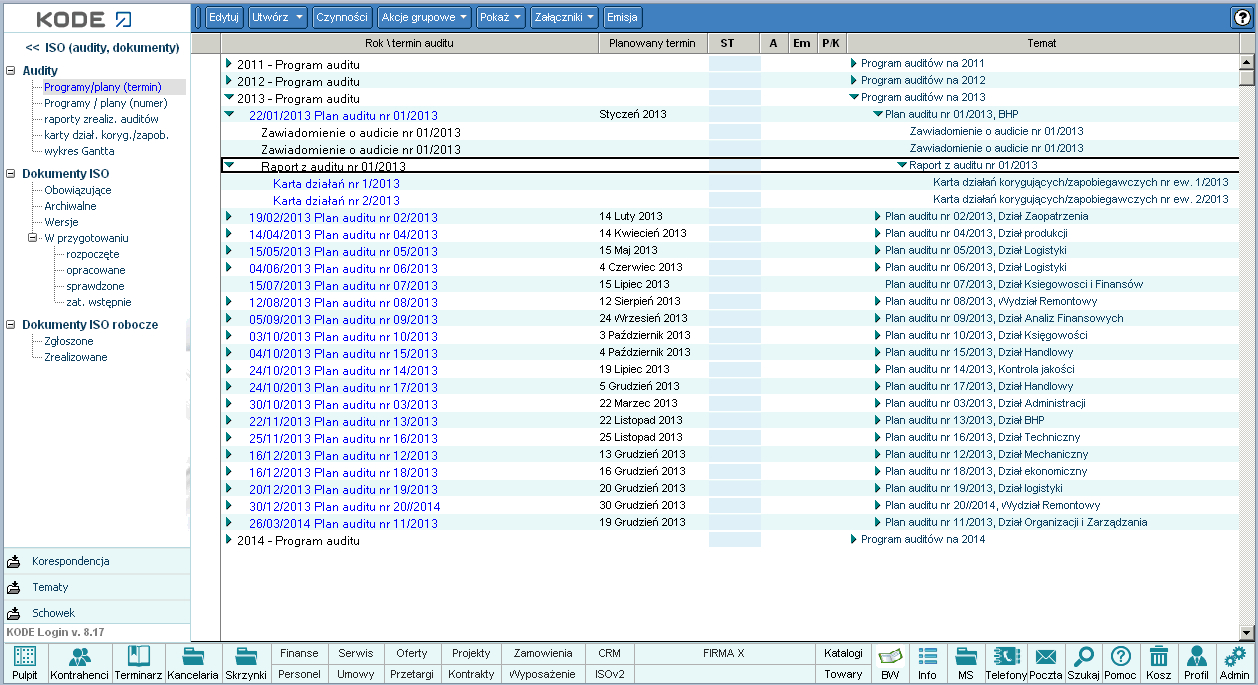
Task: Select Zgłoszone tree item
Action: (x=69, y=341)
